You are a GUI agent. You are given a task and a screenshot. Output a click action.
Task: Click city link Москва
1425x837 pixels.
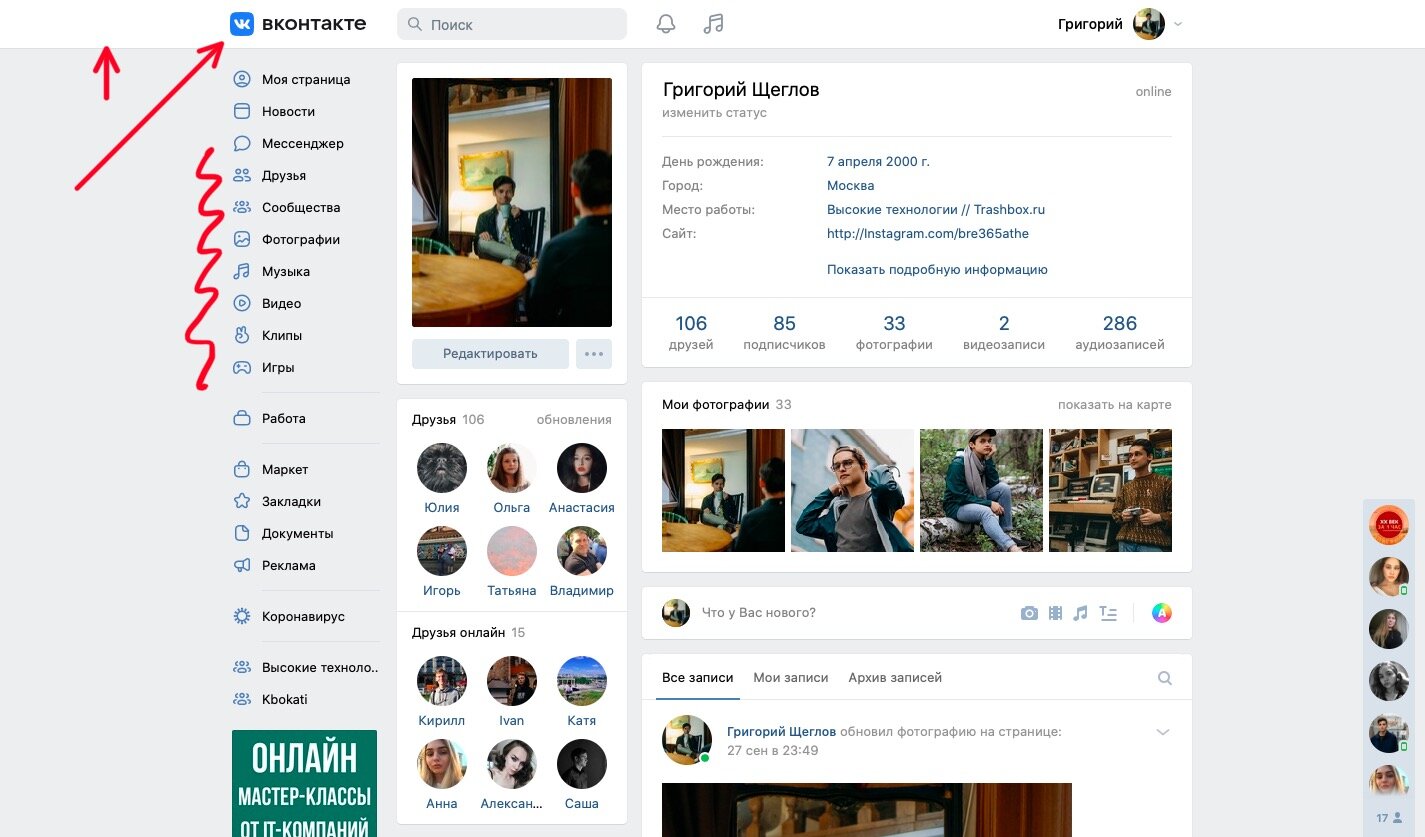tap(851, 186)
